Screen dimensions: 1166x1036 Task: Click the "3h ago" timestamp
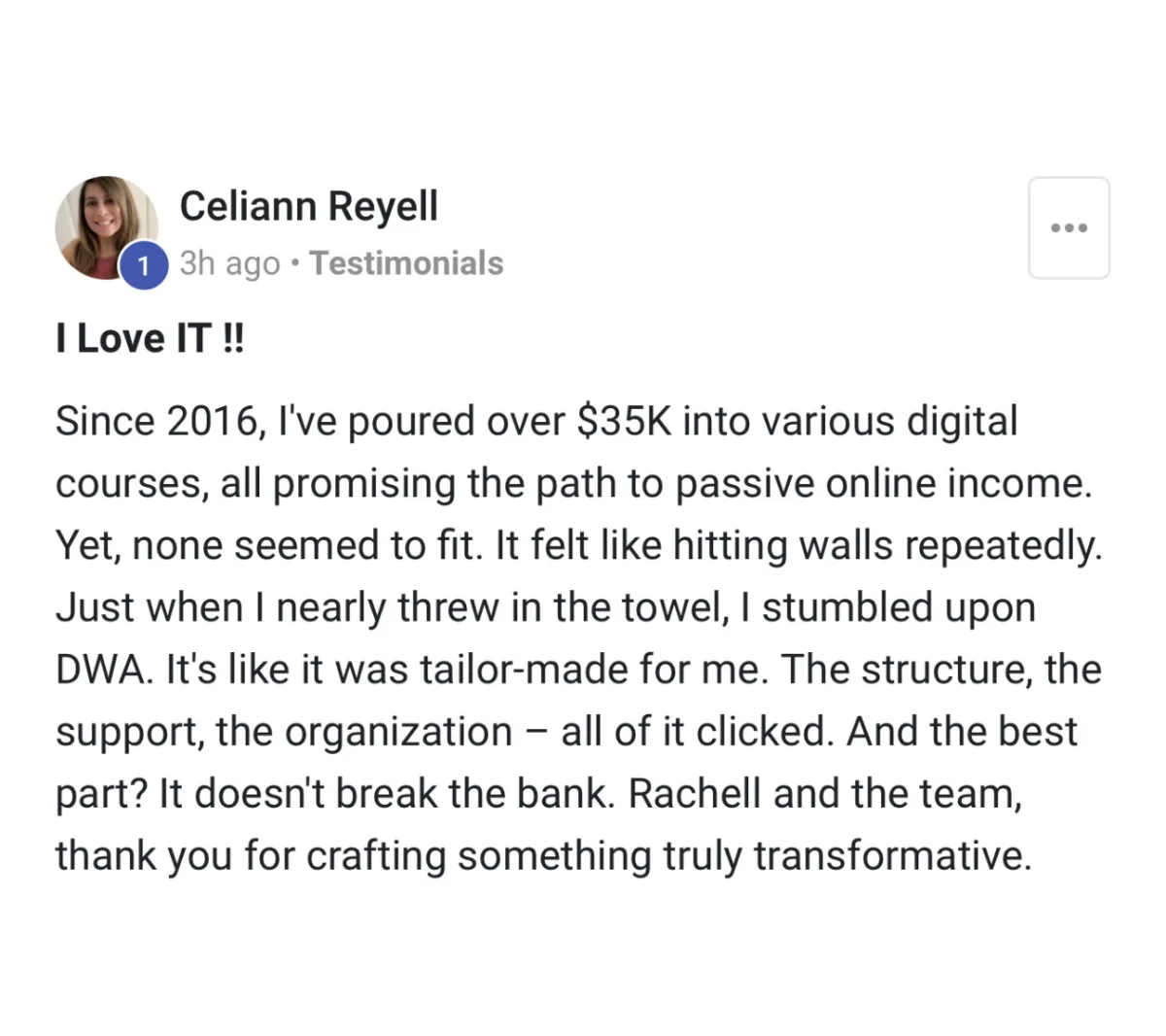(230, 263)
